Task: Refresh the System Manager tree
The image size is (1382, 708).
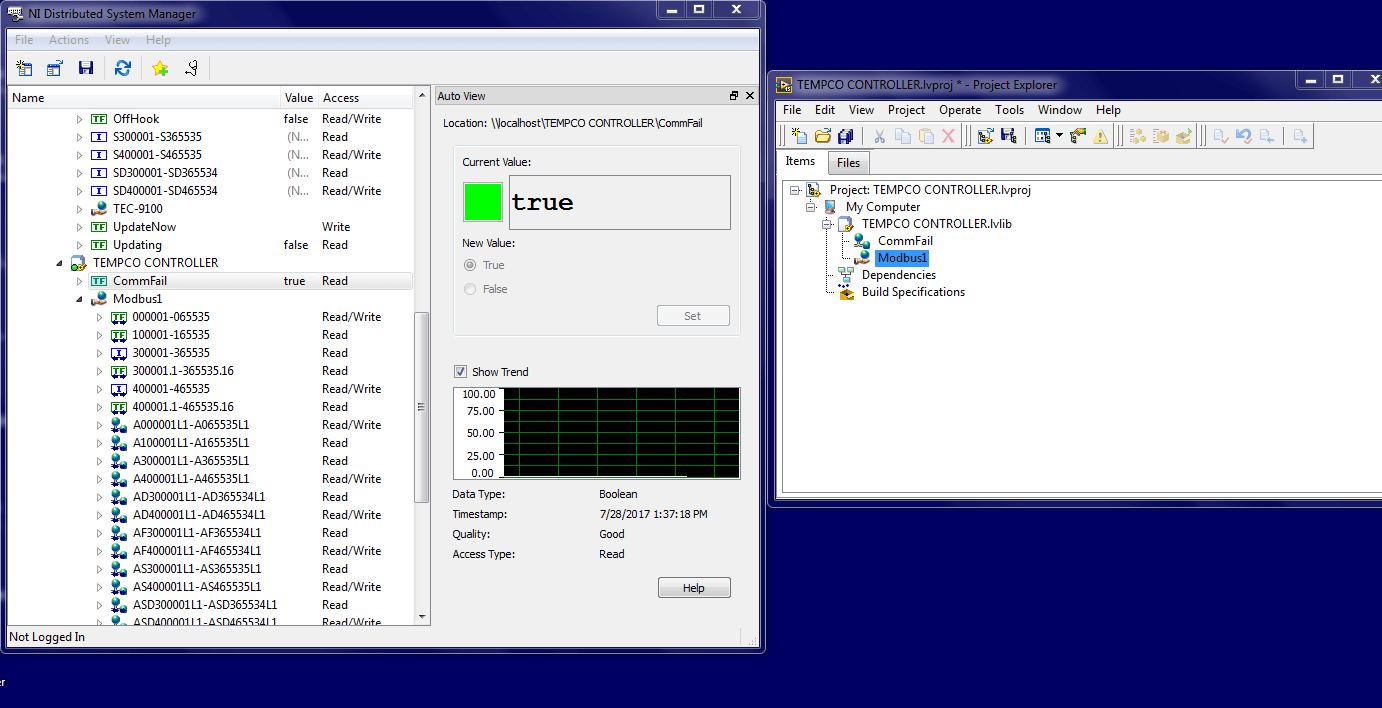Action: [123, 68]
